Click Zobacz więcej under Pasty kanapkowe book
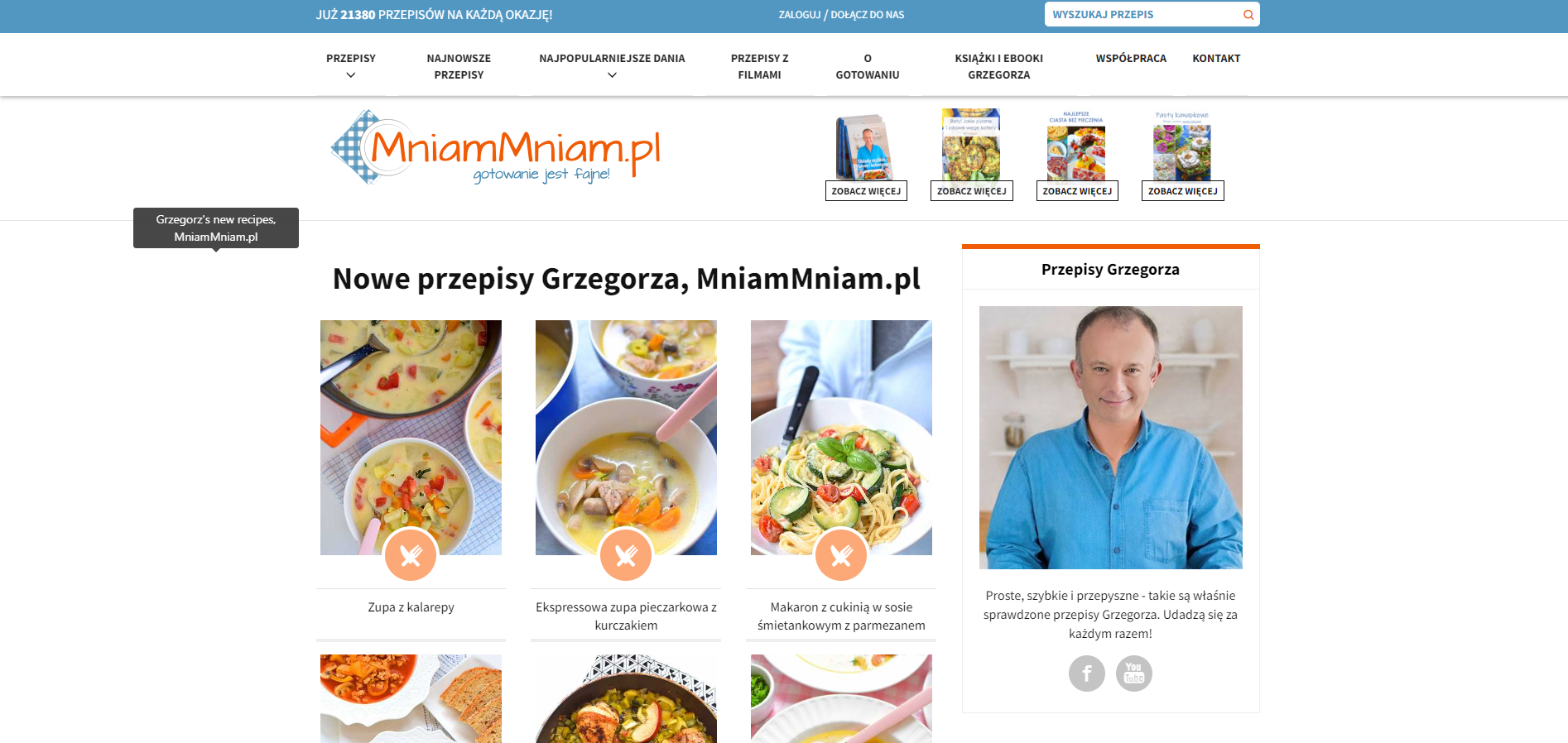Screen dimensions: 1568x743 [1183, 191]
